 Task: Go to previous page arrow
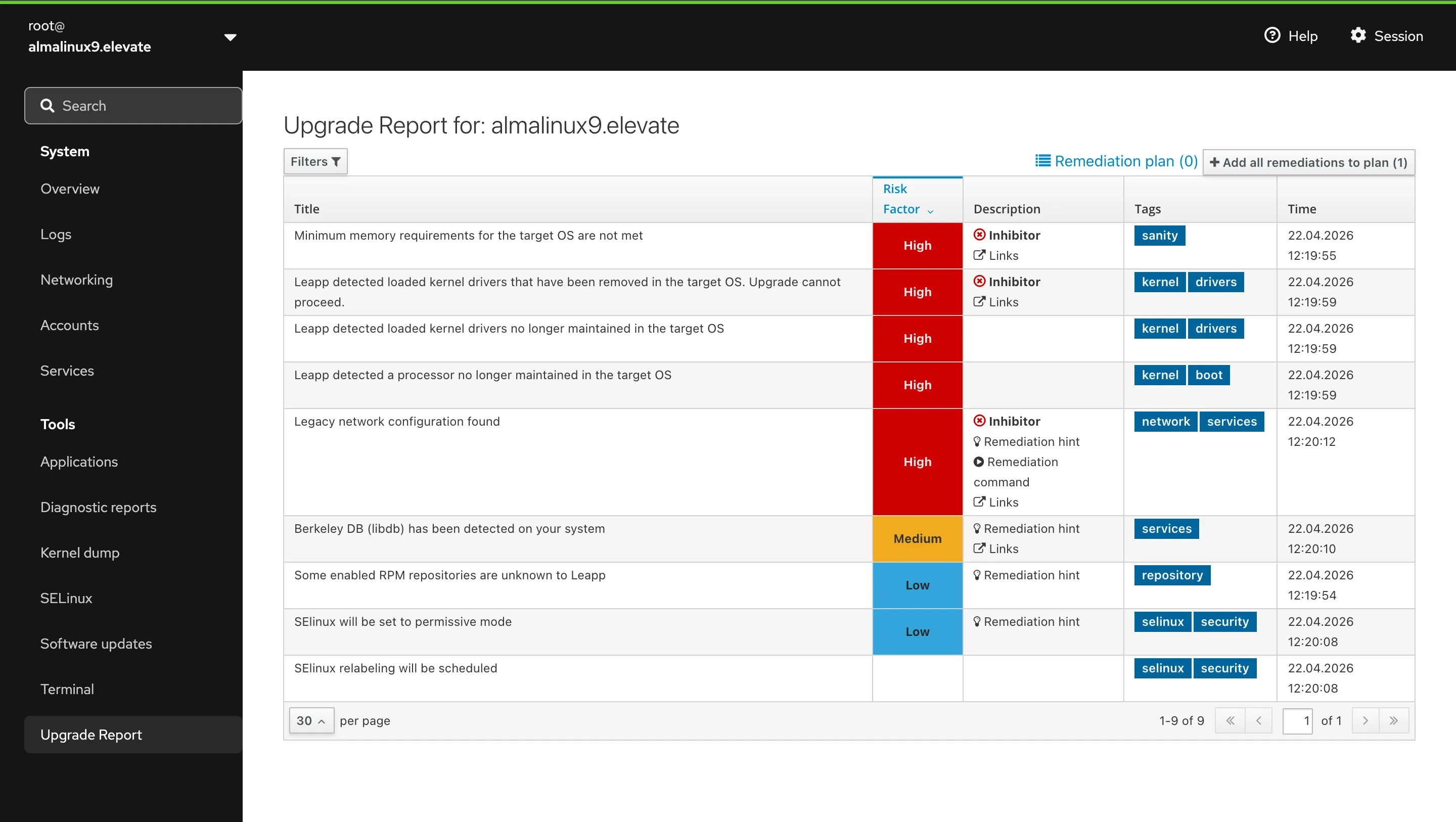click(x=1258, y=720)
